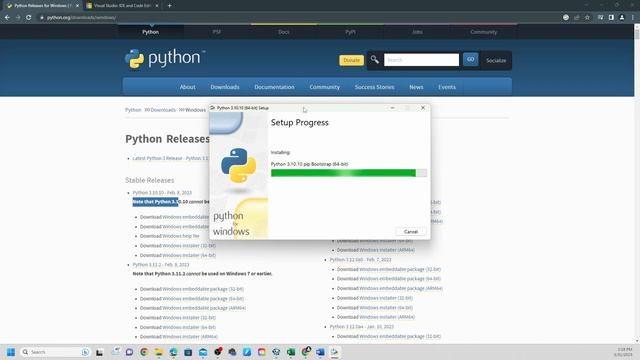This screenshot has width=640, height=360.
Task: Open the Python 3.12.0a4 - Jan. 10 release link
Action: [362, 327]
